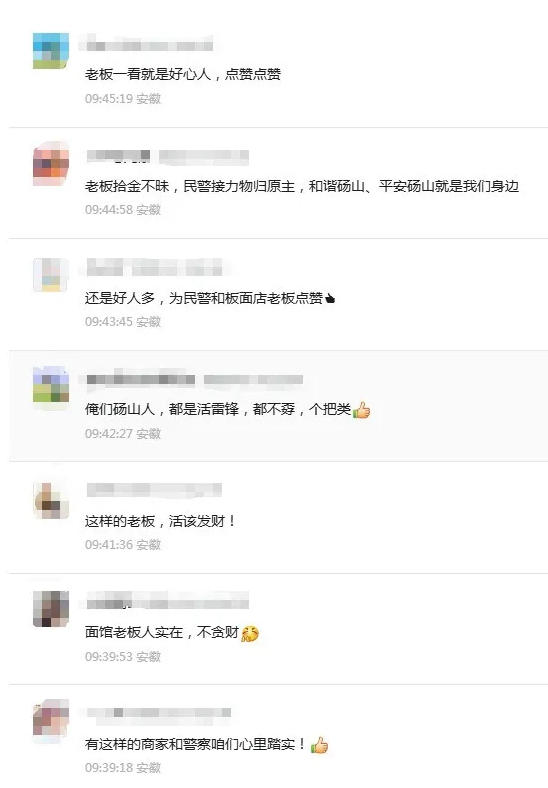This screenshot has width=548, height=788.
Task: Click the thumbs-up emoji after 个把类
Action: 361,410
